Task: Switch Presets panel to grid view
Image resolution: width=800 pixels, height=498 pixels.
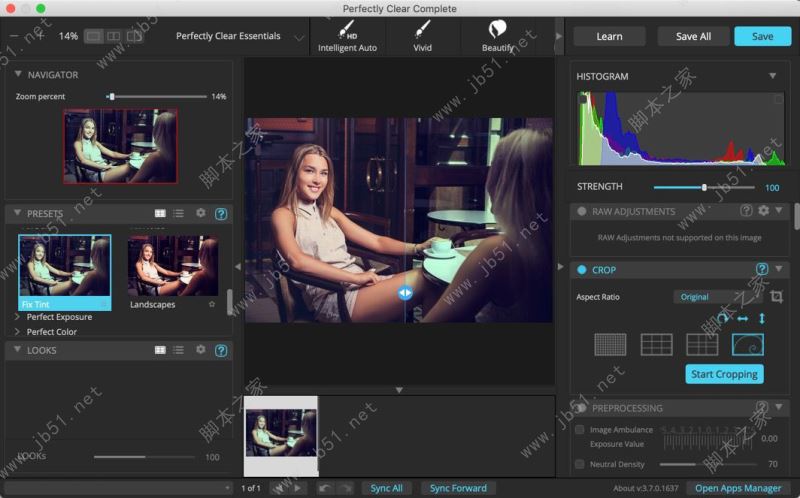Action: tap(160, 213)
